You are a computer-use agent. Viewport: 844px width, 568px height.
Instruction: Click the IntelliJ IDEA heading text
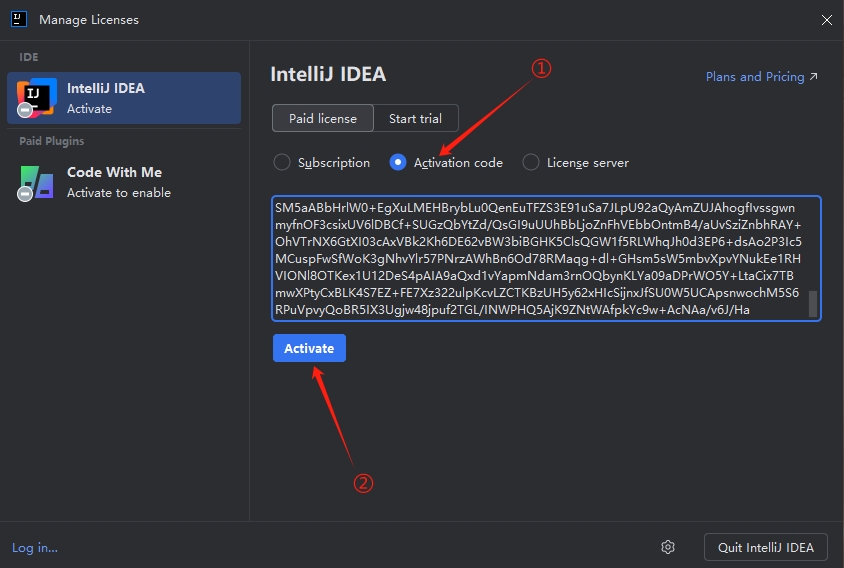(328, 74)
